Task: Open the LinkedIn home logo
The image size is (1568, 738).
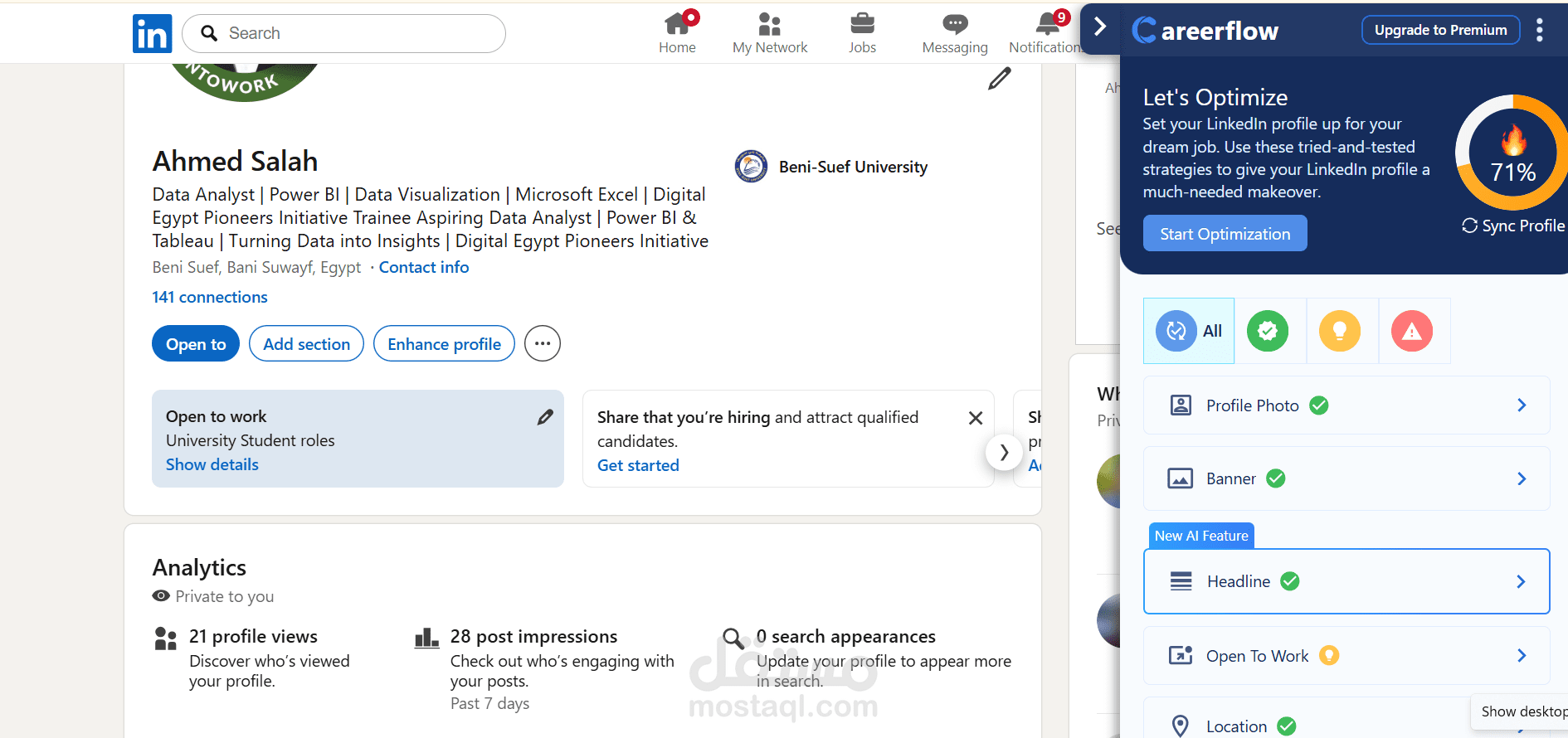Action: click(153, 33)
